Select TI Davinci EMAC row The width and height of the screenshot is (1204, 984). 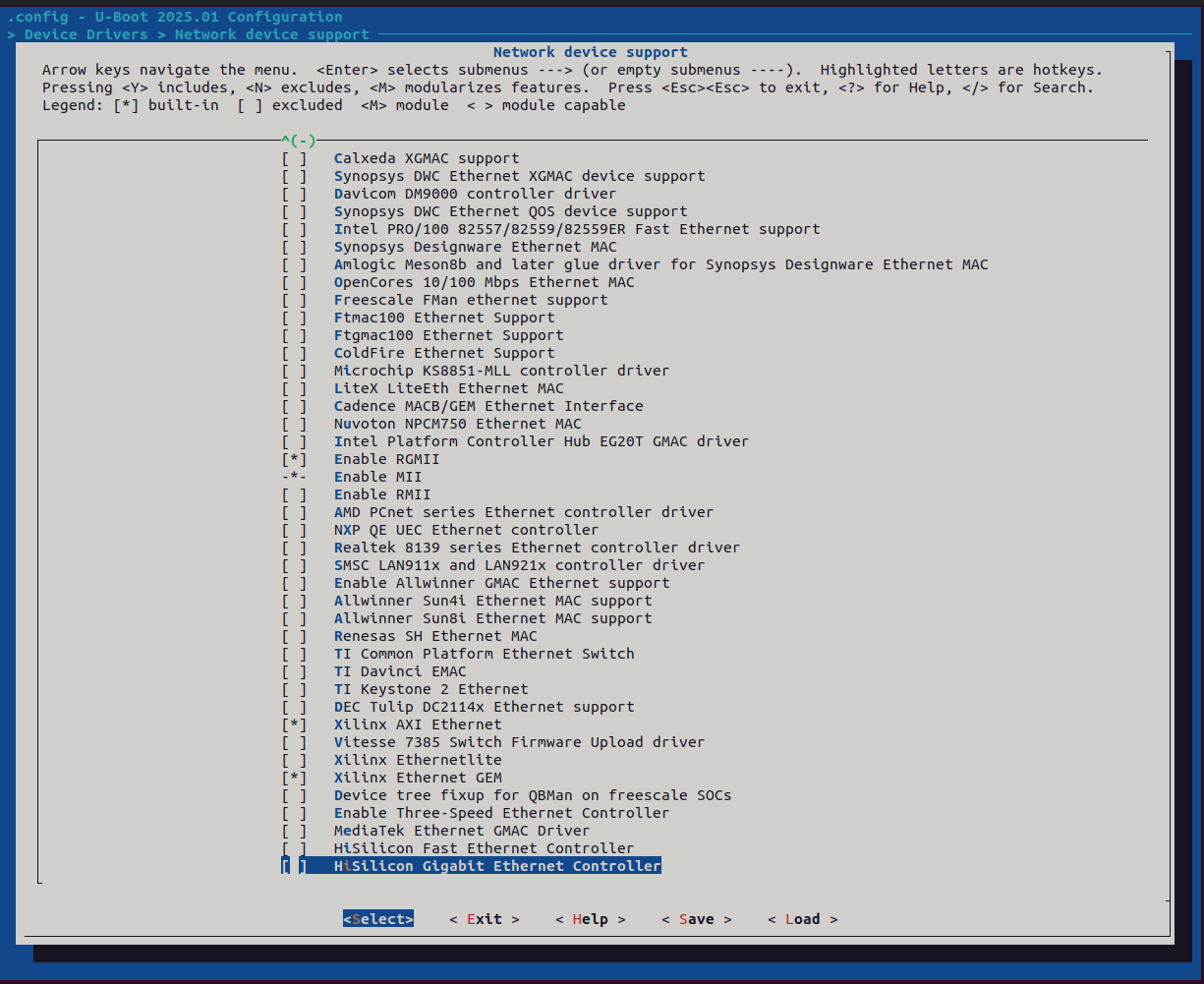(x=400, y=671)
